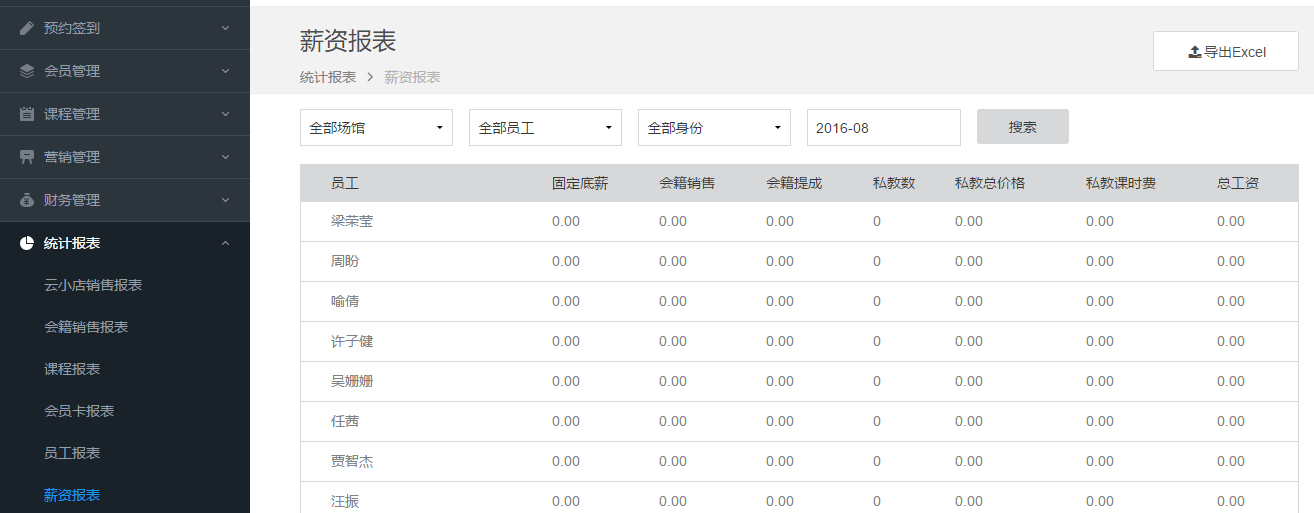
Task: Click the 统计报表 breadcrumb link
Action: tap(328, 77)
